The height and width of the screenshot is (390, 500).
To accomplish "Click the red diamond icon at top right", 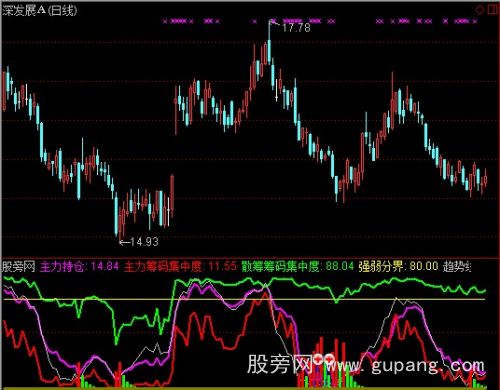I will coord(480,10).
